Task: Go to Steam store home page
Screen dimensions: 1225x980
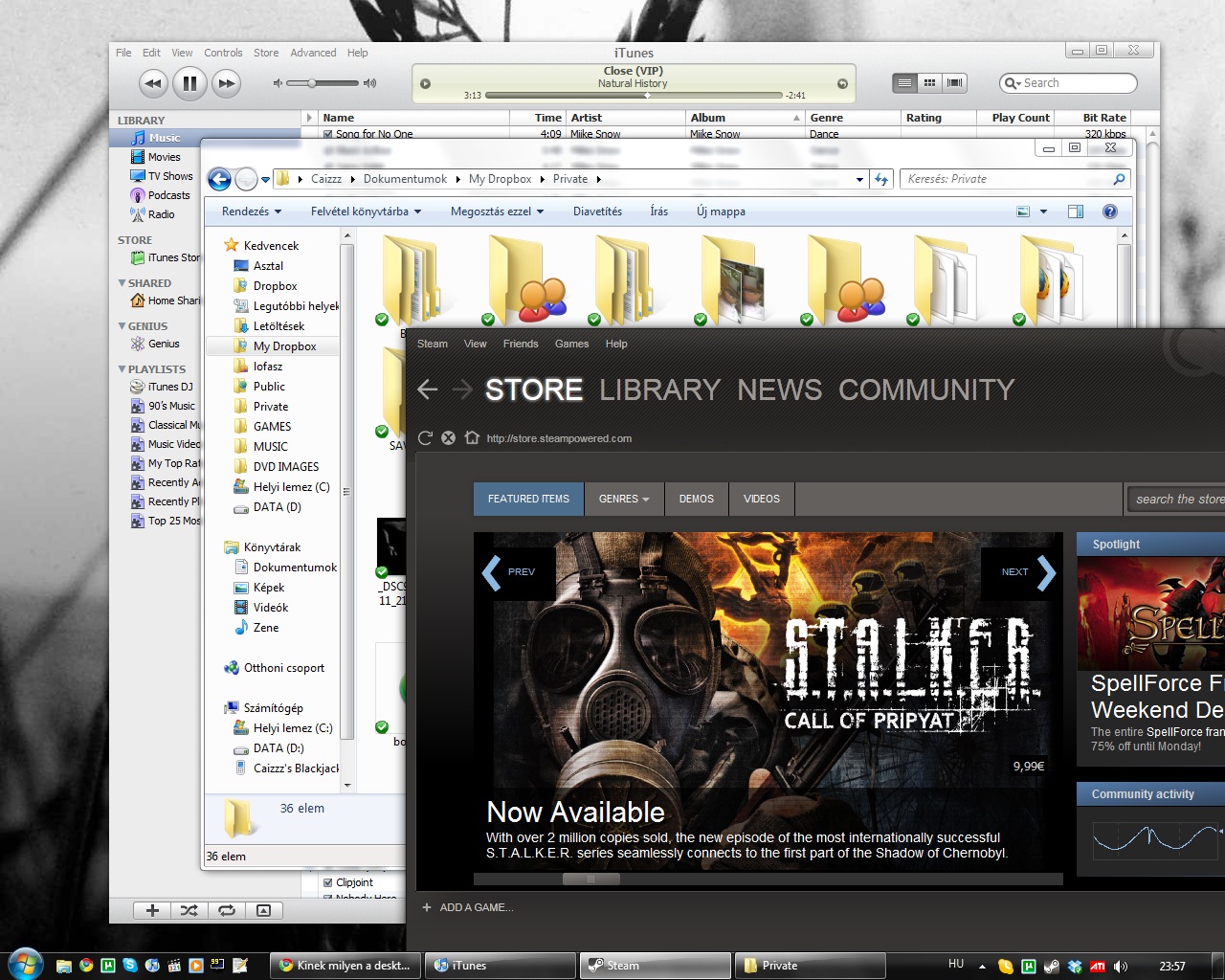Action: point(472,437)
